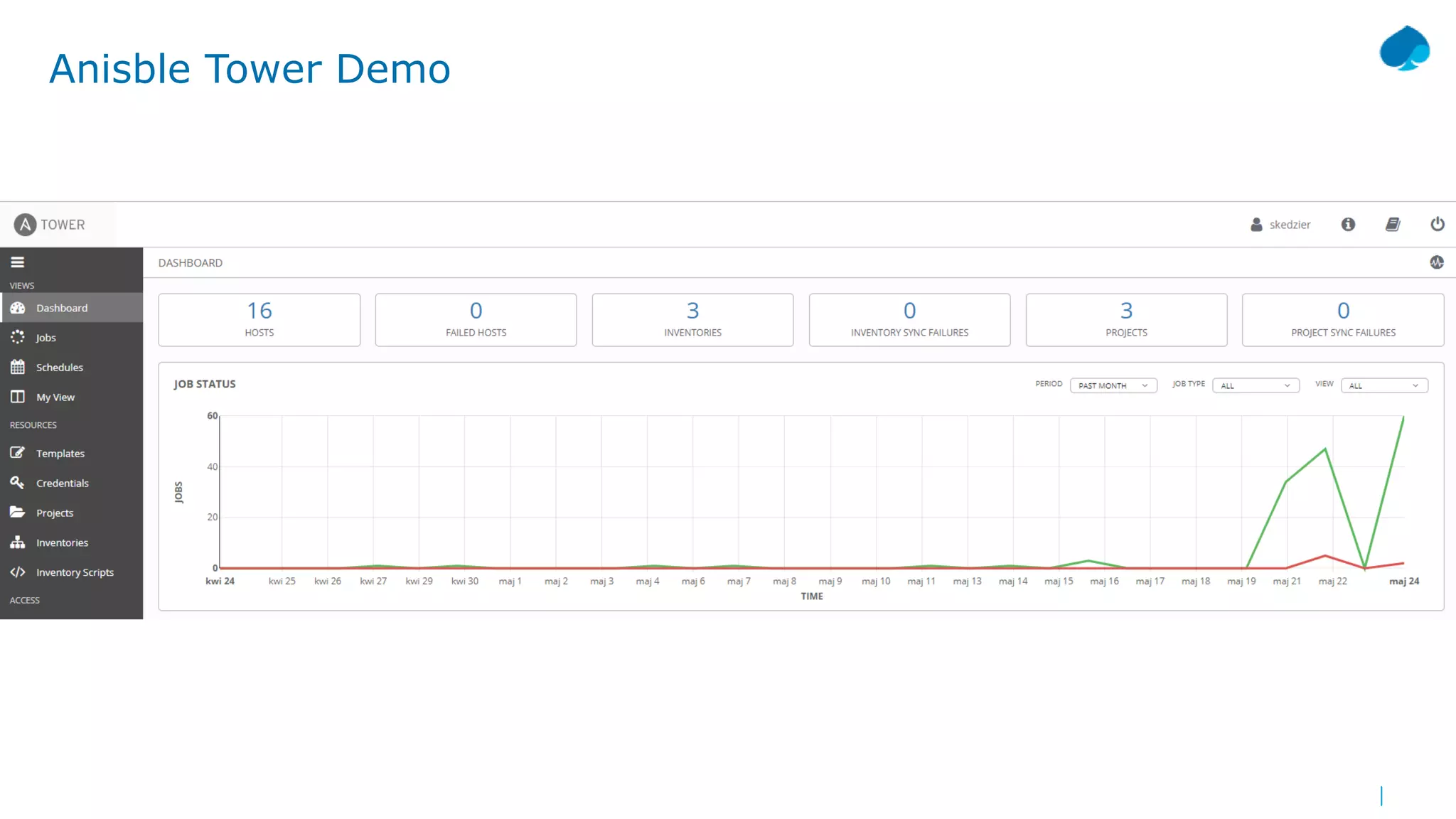Expand the Period Past Month dropdown
This screenshot has height=819, width=1456.
pos(1113,385)
